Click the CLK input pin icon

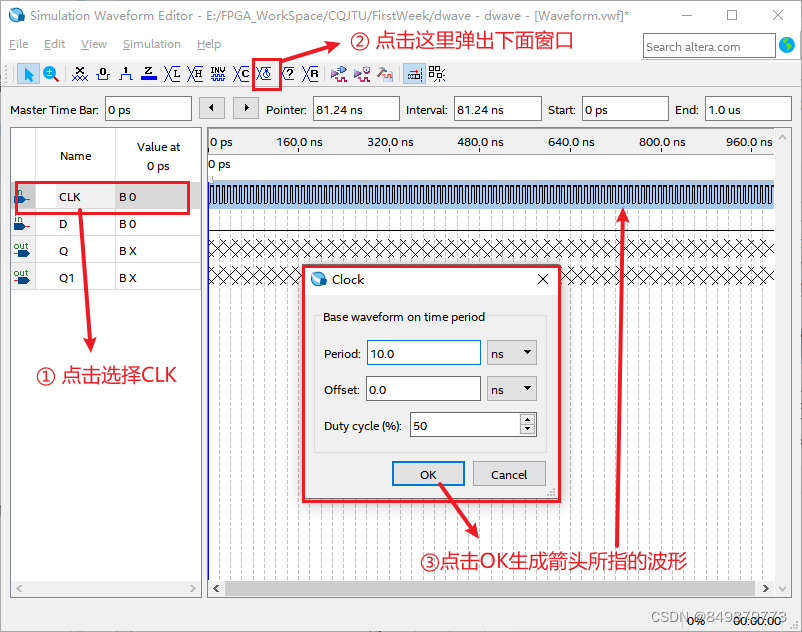point(22,197)
